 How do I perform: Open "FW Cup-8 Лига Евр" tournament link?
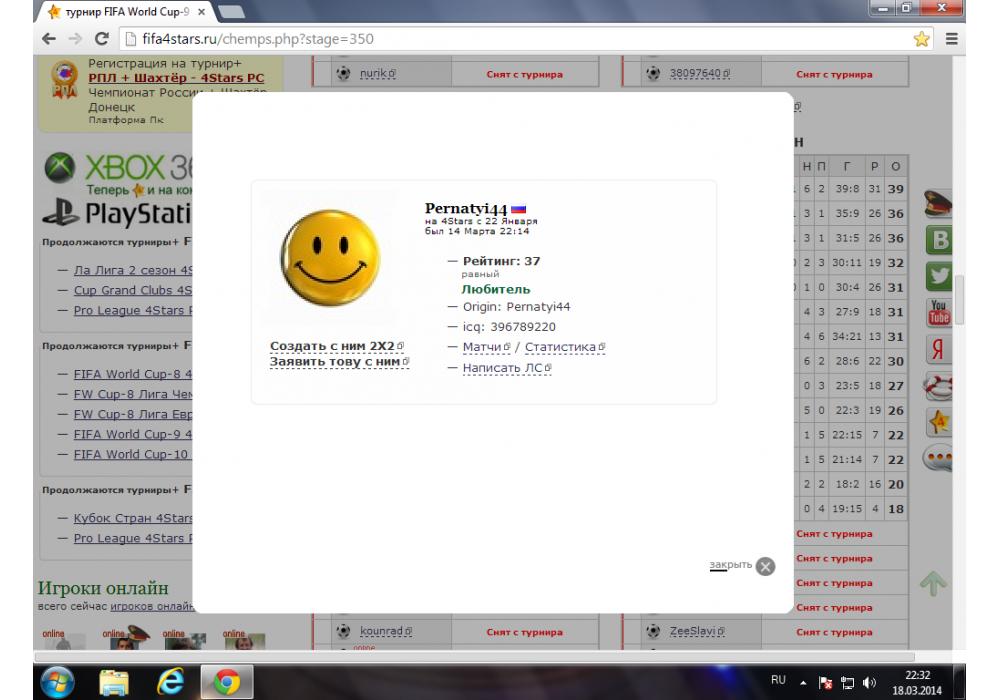[133, 414]
